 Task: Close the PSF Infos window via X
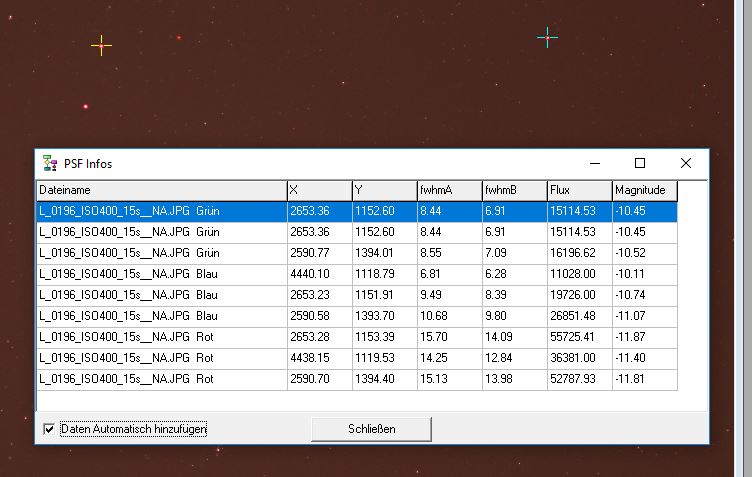pos(686,163)
